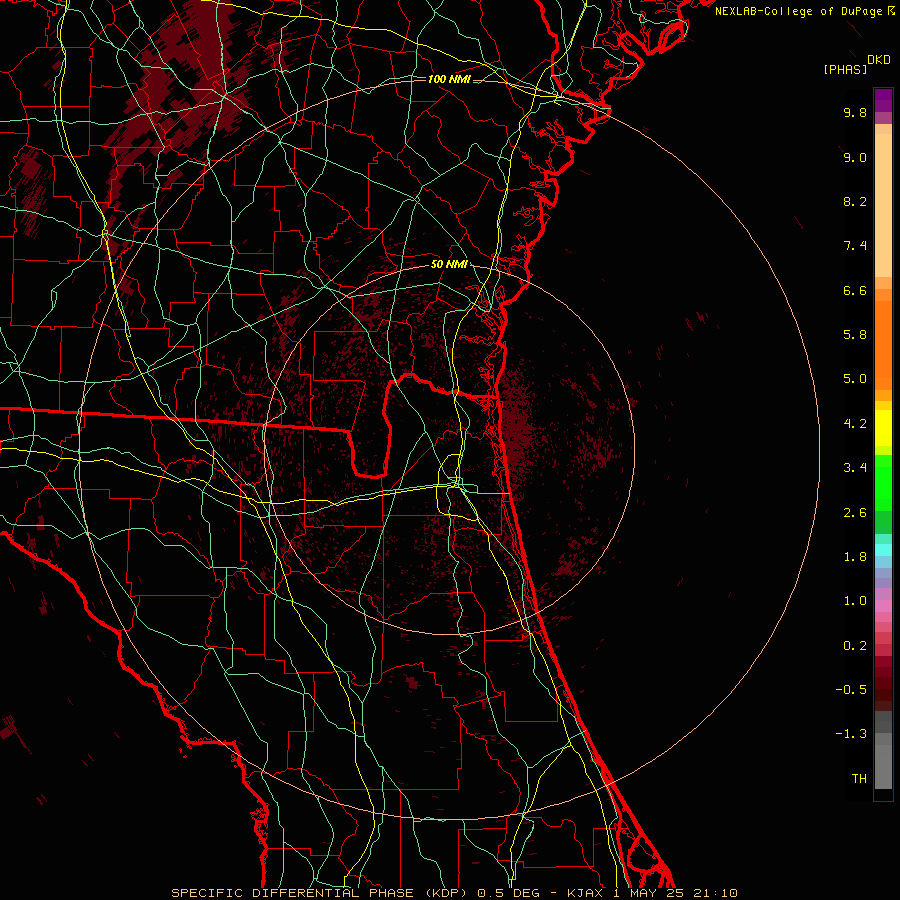Click the SPECIFIC DIFFERENTIAL PHASE (KDP) caption
This screenshot has width=900, height=900.
(319, 893)
